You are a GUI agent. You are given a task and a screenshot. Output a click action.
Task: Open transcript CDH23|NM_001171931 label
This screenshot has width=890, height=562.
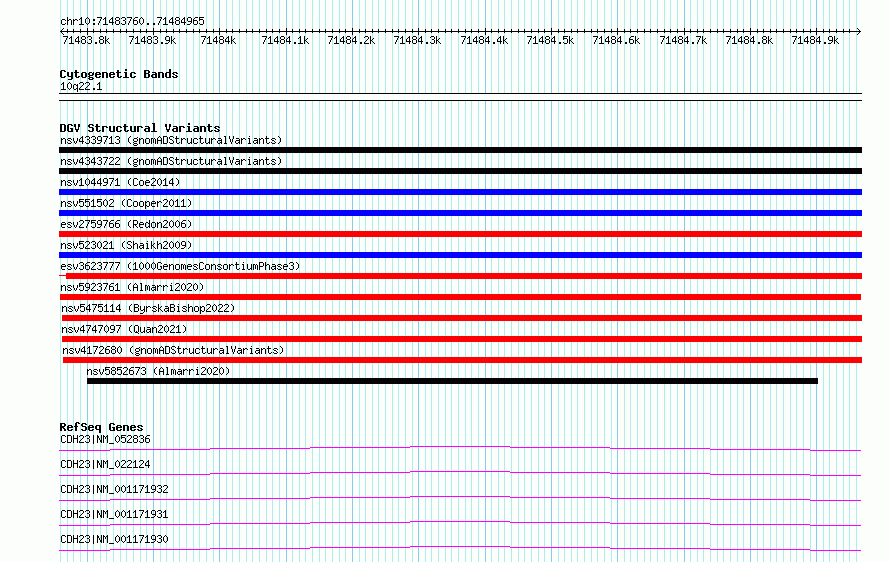pyautogui.click(x=115, y=514)
